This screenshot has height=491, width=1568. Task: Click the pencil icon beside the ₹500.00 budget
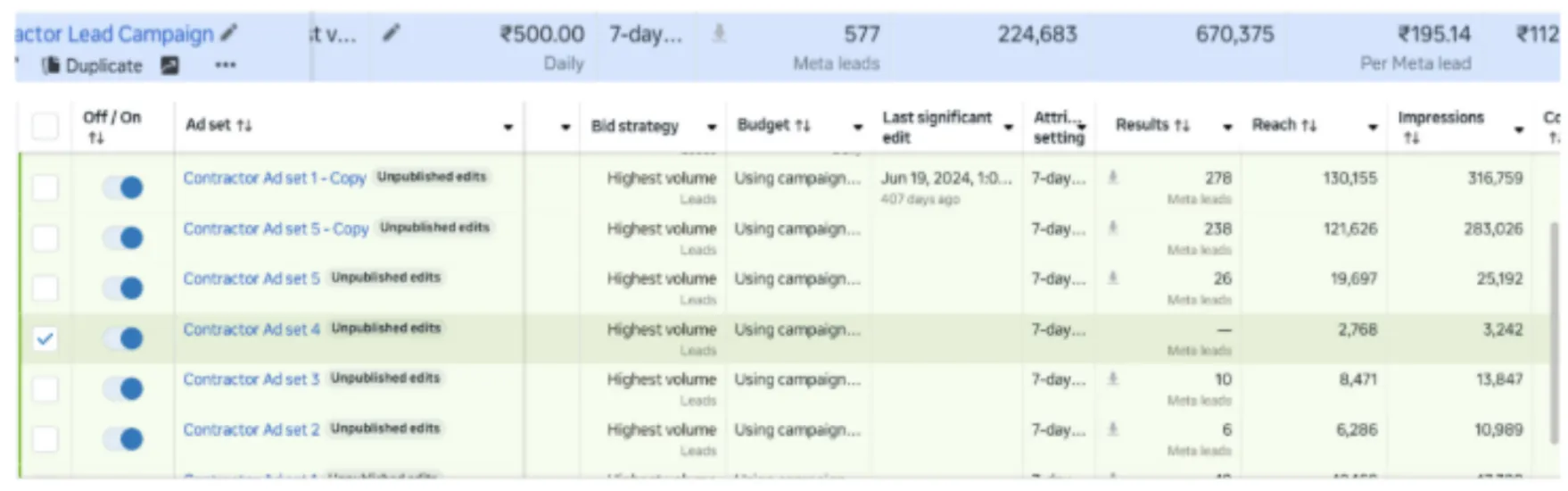pyautogui.click(x=391, y=34)
